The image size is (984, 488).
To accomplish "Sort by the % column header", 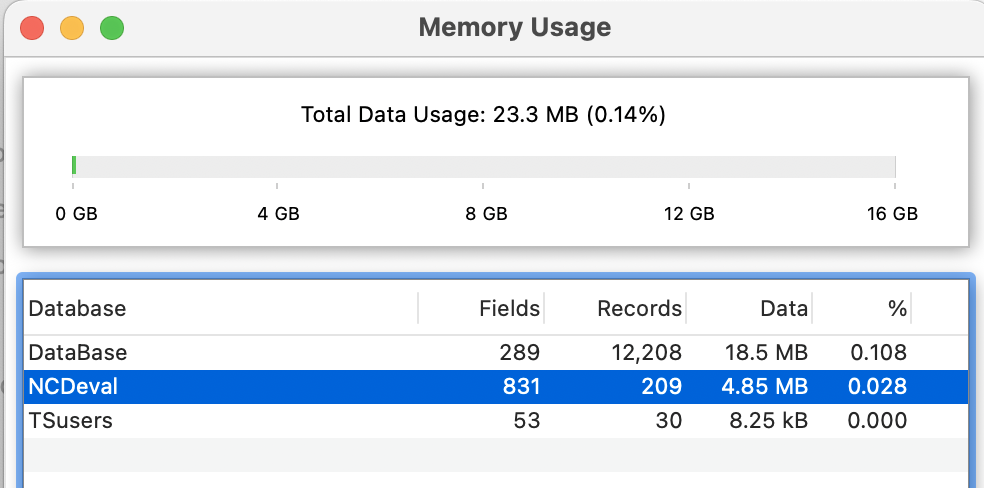I will click(x=862, y=308).
